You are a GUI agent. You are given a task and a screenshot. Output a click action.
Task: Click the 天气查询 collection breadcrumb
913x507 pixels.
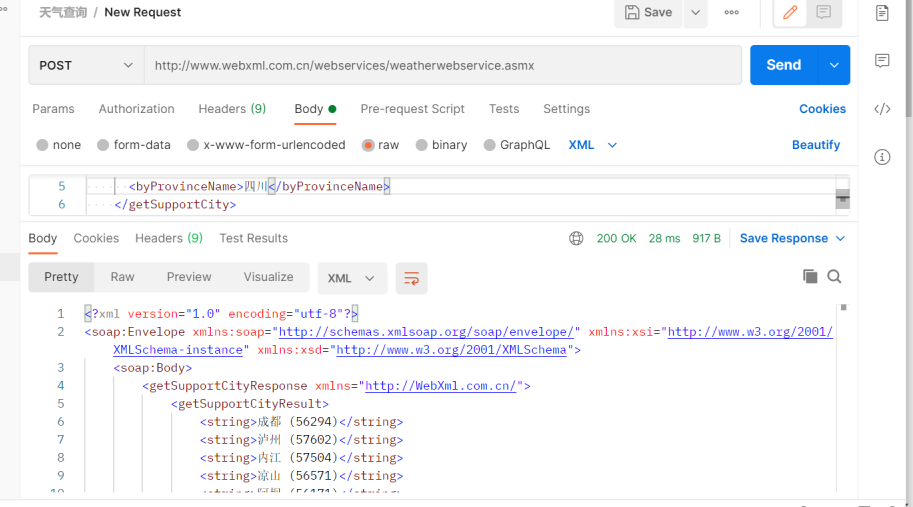[x=63, y=12]
